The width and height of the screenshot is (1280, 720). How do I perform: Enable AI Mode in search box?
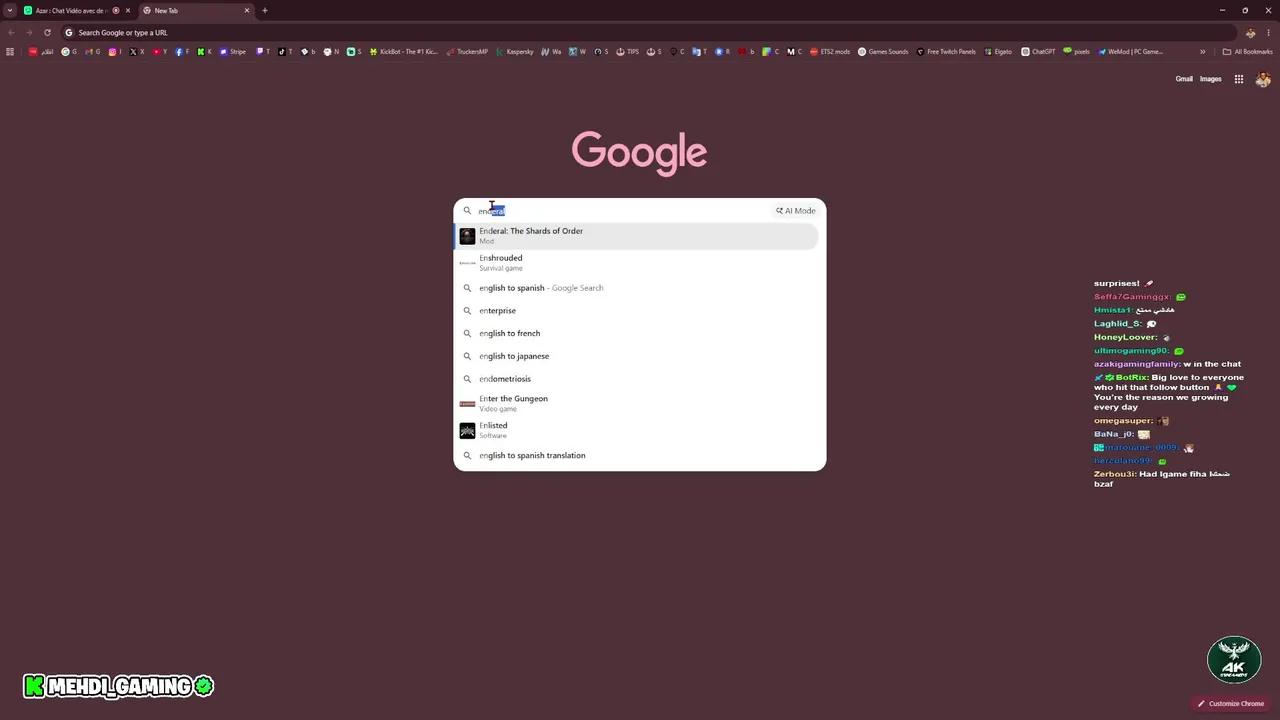pyautogui.click(x=796, y=211)
